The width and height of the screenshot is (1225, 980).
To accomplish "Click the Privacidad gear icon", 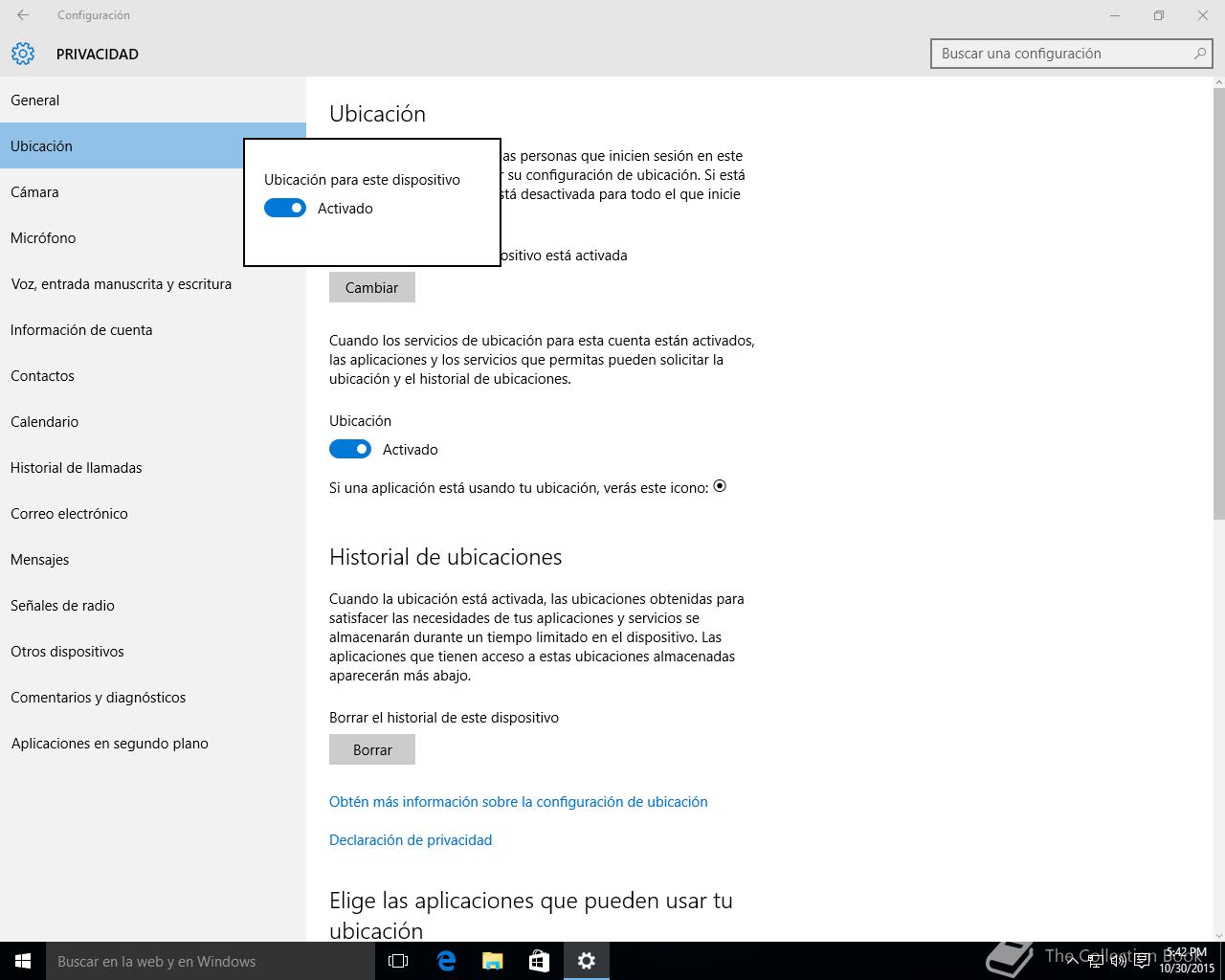I will coord(23,54).
